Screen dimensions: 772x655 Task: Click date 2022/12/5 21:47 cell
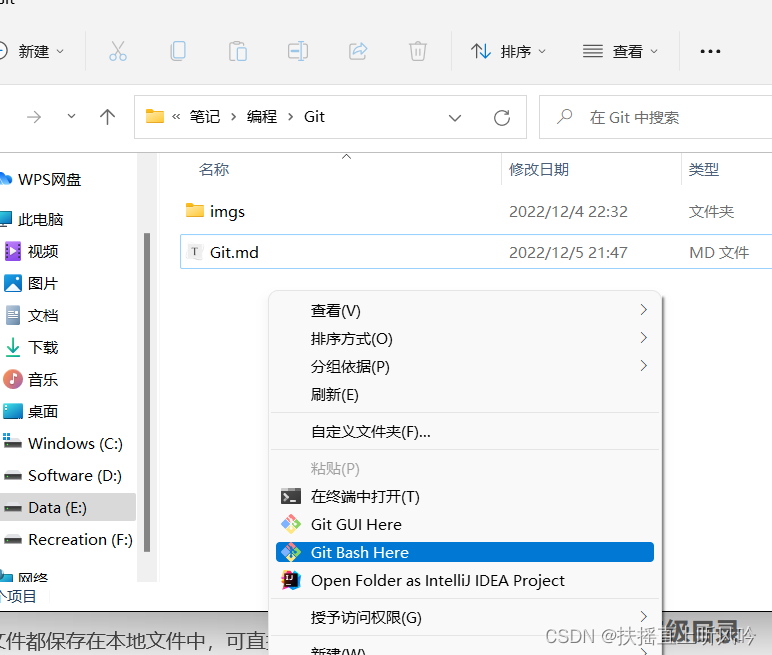point(568,252)
